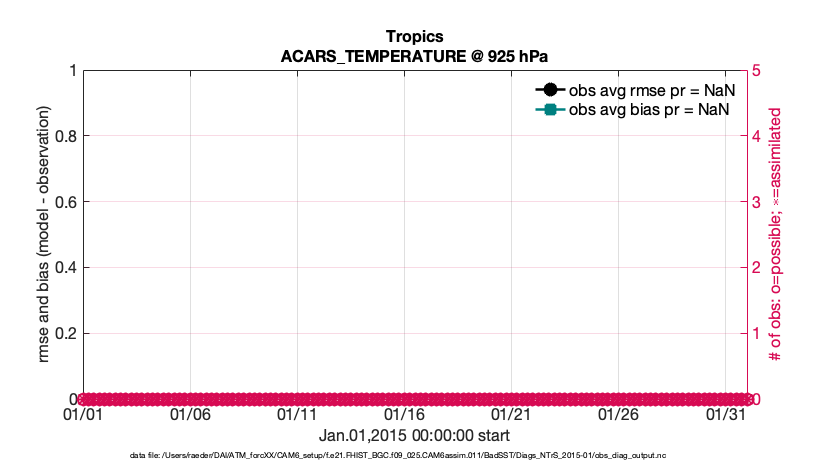
Task: Click the teal square bias legend marker
Action: pyautogui.click(x=549, y=109)
